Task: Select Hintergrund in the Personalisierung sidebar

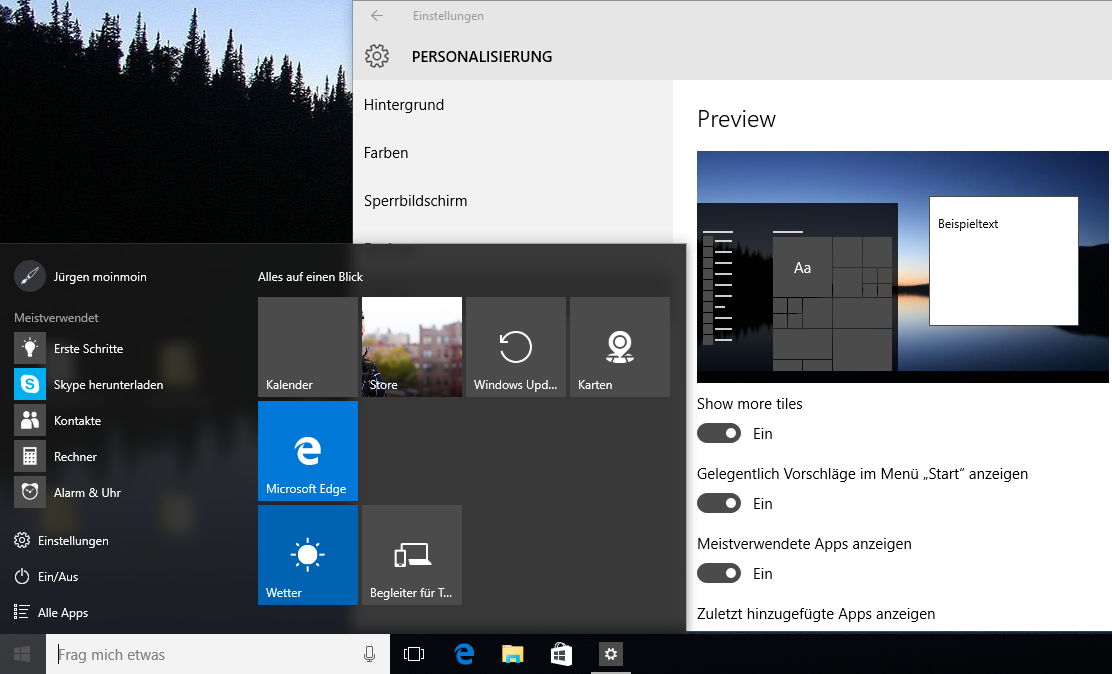Action: tap(403, 104)
